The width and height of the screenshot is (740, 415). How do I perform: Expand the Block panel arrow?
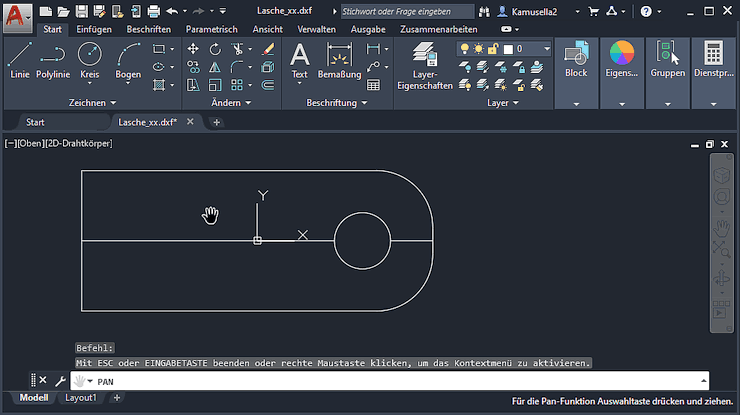click(576, 104)
